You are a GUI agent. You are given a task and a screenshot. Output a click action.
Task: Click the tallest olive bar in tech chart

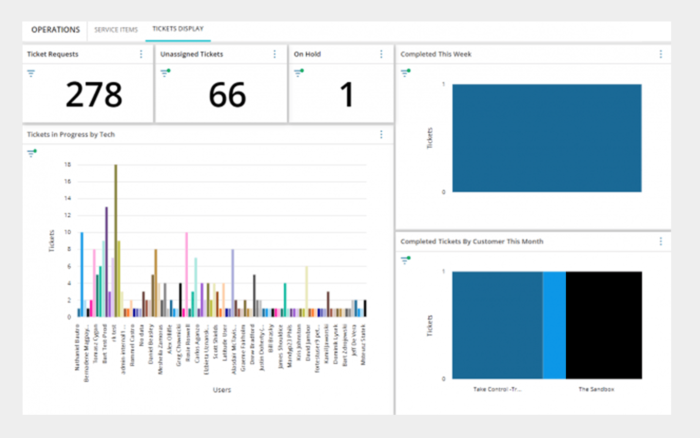(116, 240)
